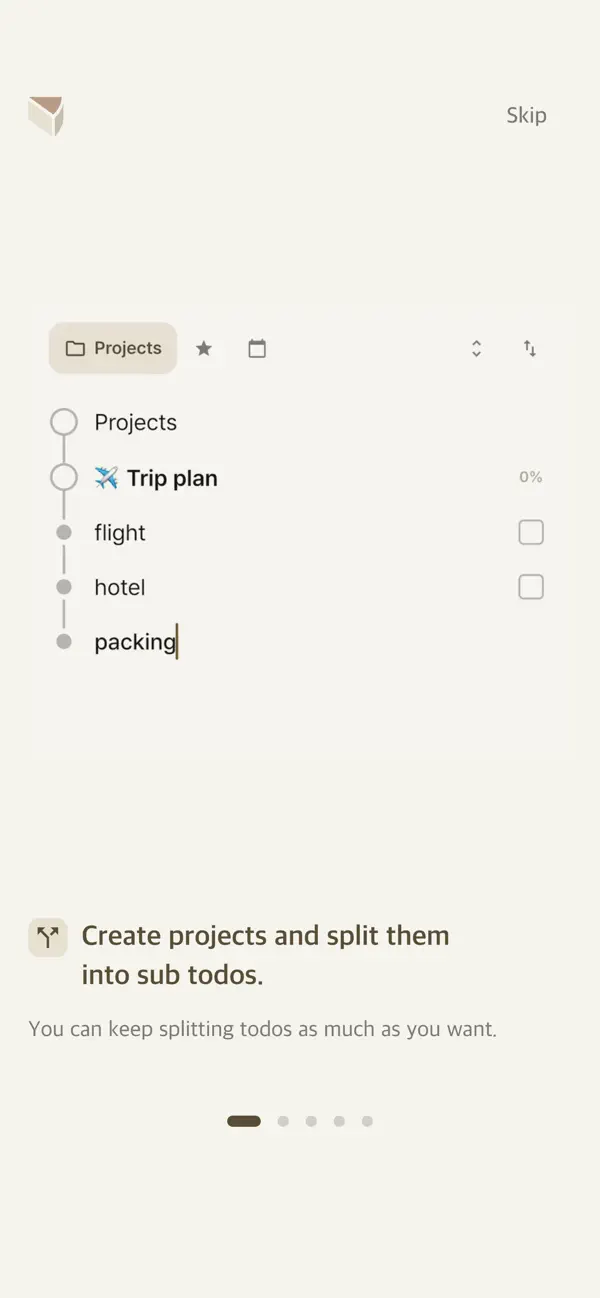Click inside the packing text field
This screenshot has width=600, height=1298.
point(135,641)
